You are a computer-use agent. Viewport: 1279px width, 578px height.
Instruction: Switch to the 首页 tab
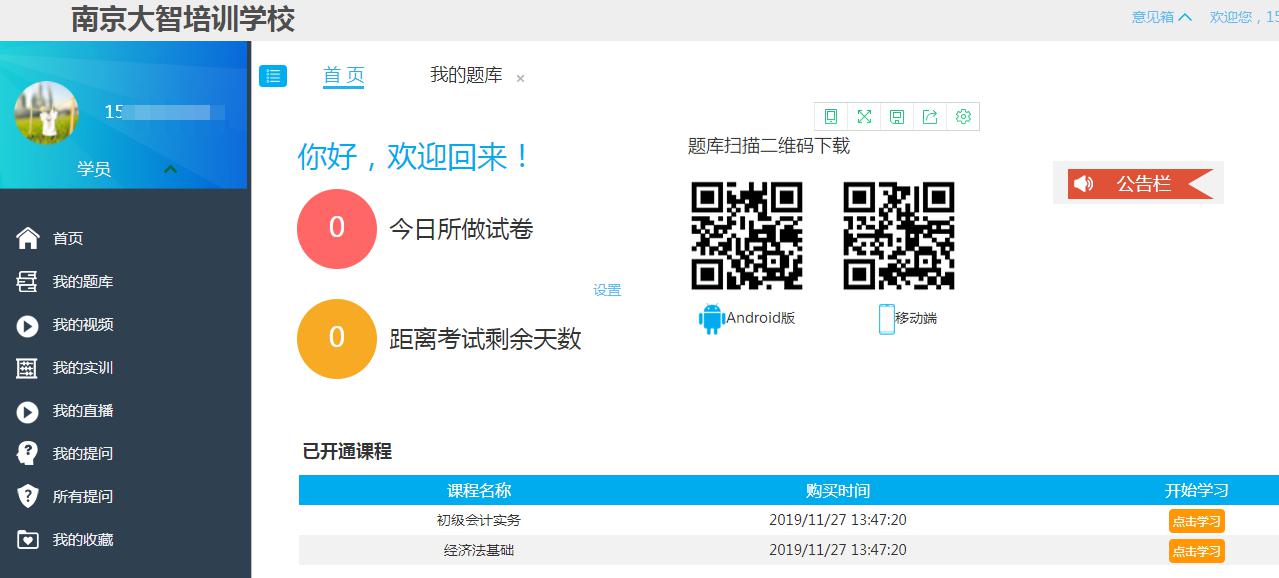pos(343,75)
